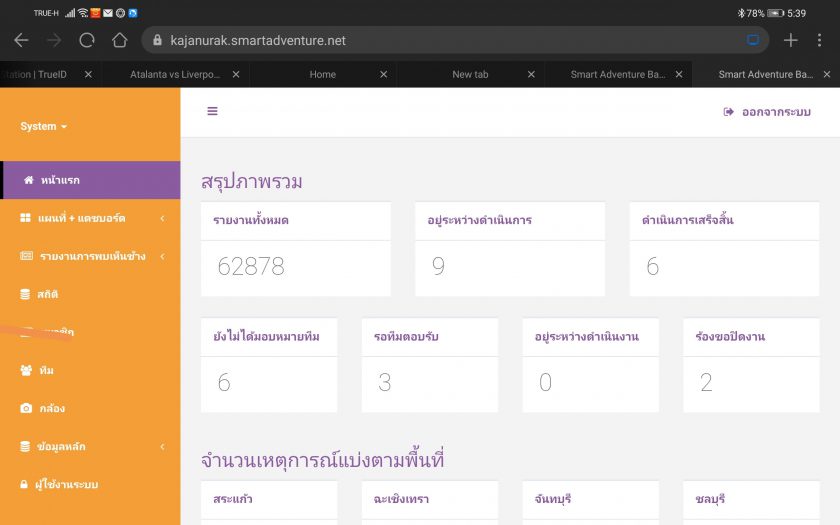Expand the System dropdown in sidebar
This screenshot has height=525, width=840.
click(44, 126)
